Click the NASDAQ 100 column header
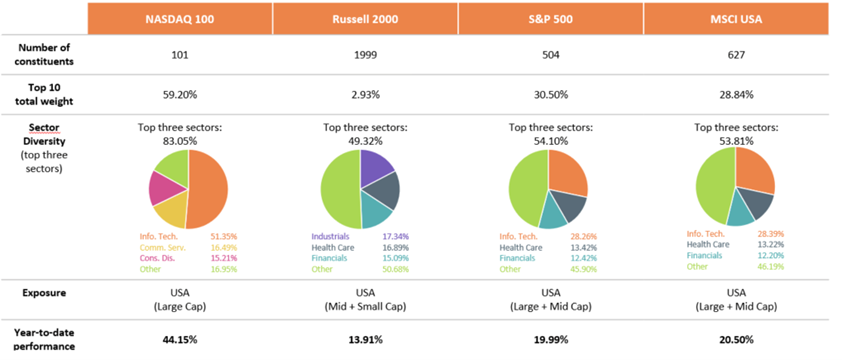842x360 pixels. (x=180, y=19)
